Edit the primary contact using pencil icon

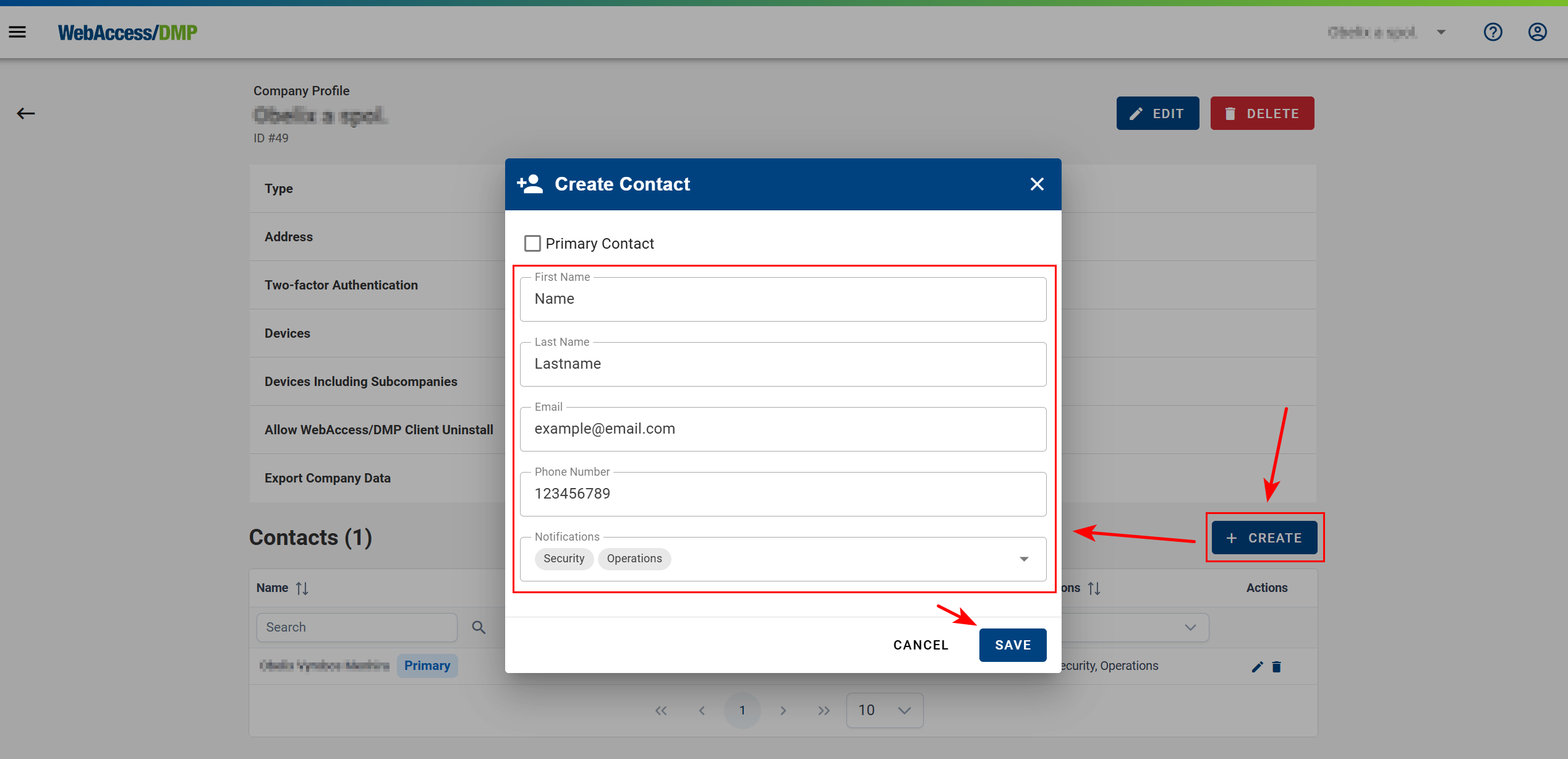coord(1256,666)
